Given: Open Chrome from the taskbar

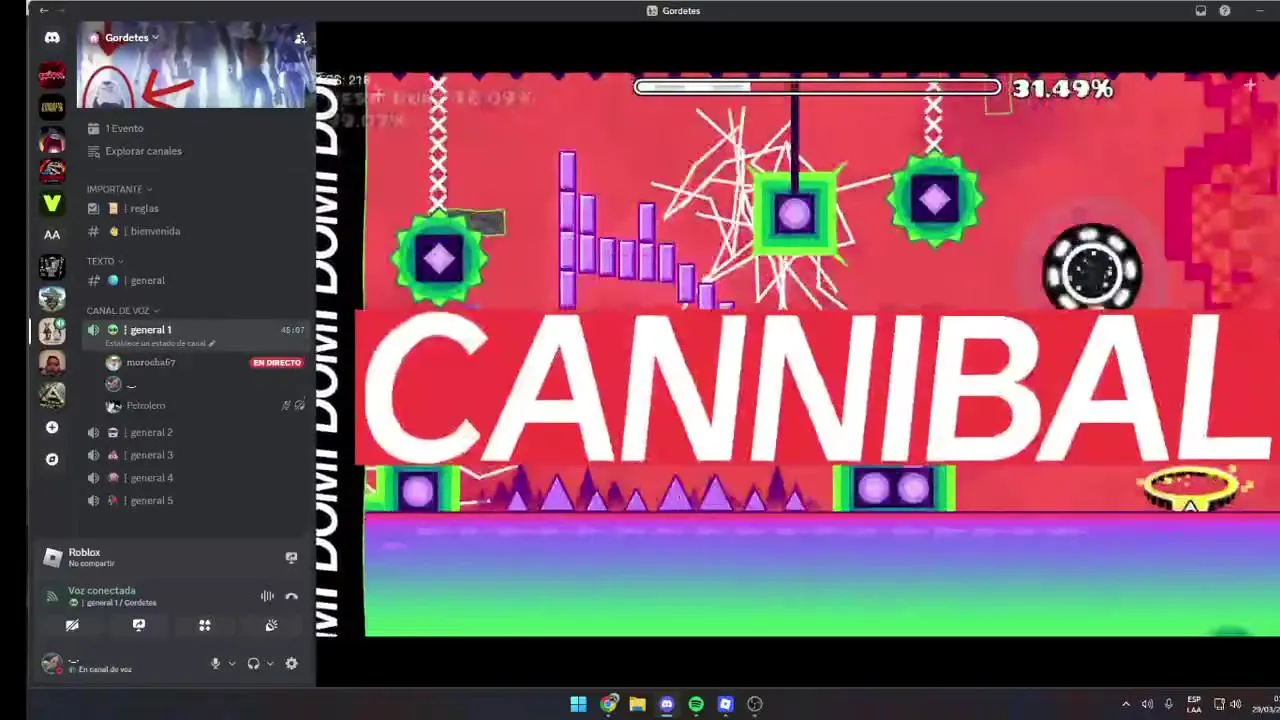Looking at the screenshot, I should [x=608, y=704].
